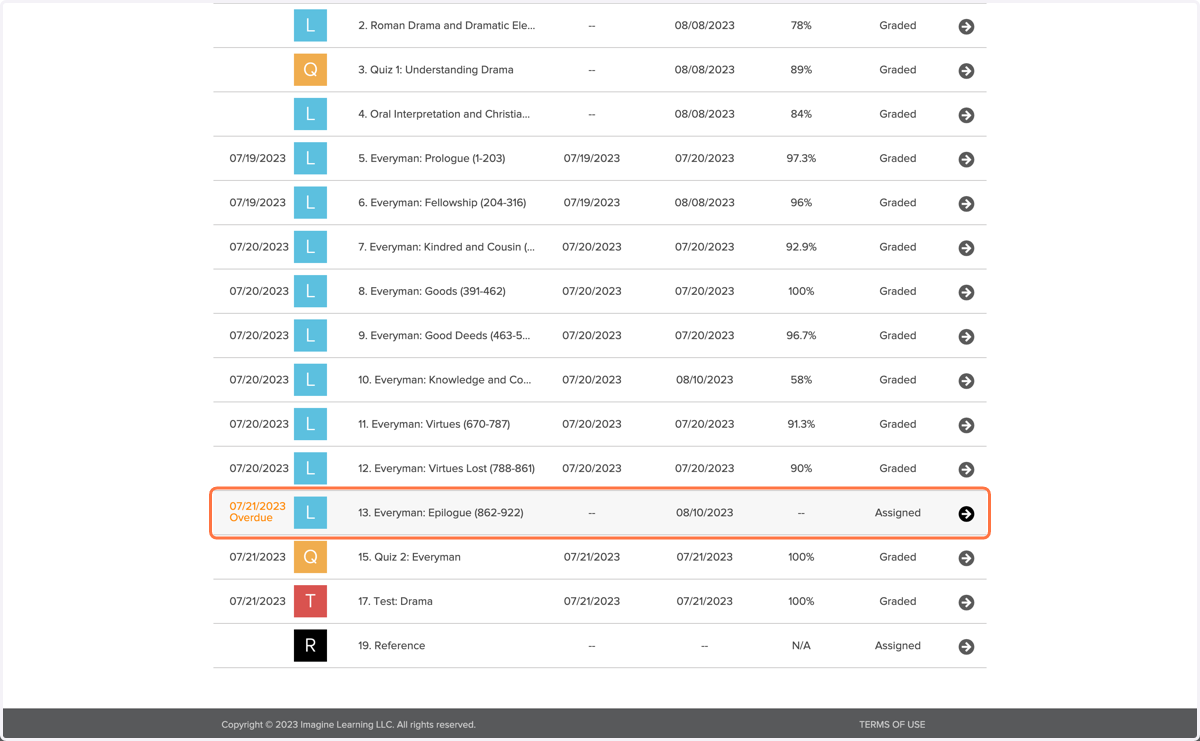The height and width of the screenshot is (741, 1200).
Task: Click the 89% score for Quiz 1
Action: pyautogui.click(x=801, y=70)
